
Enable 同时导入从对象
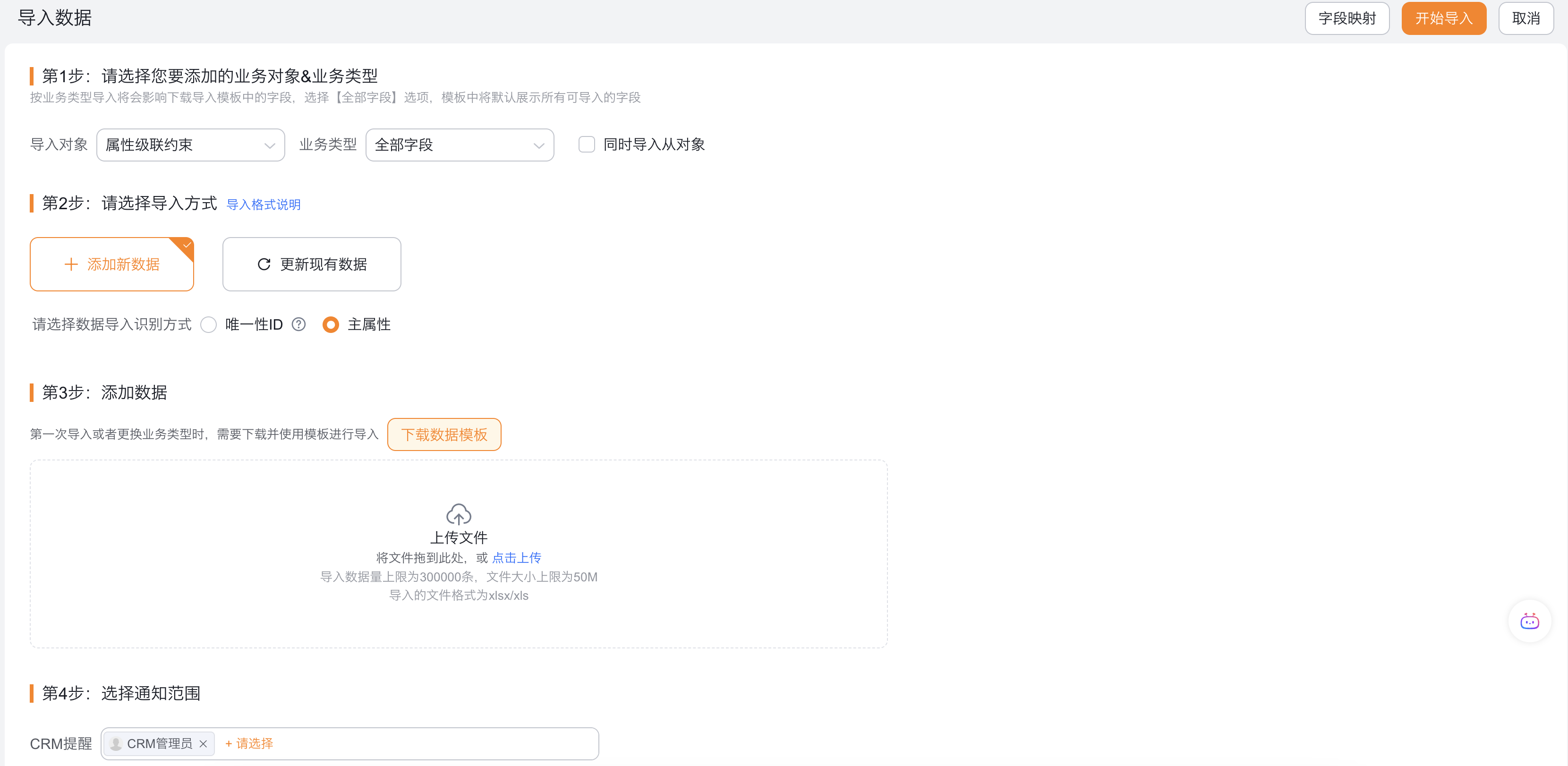[586, 144]
